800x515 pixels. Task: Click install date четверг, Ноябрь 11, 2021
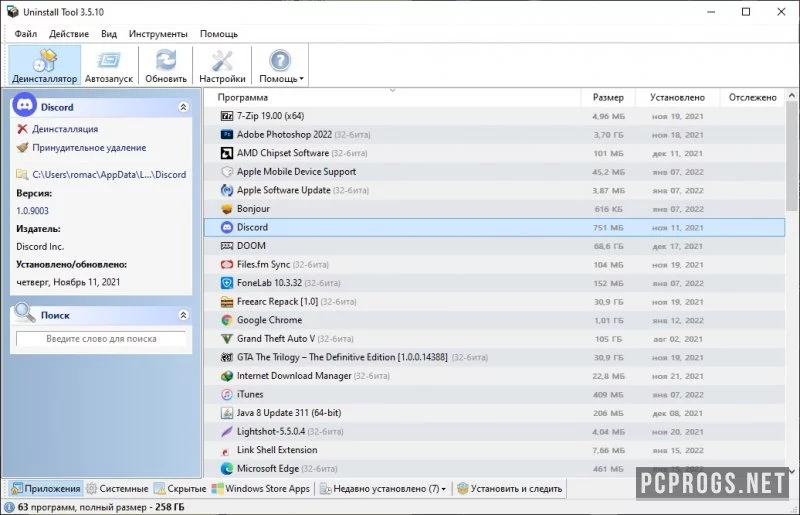[68, 282]
